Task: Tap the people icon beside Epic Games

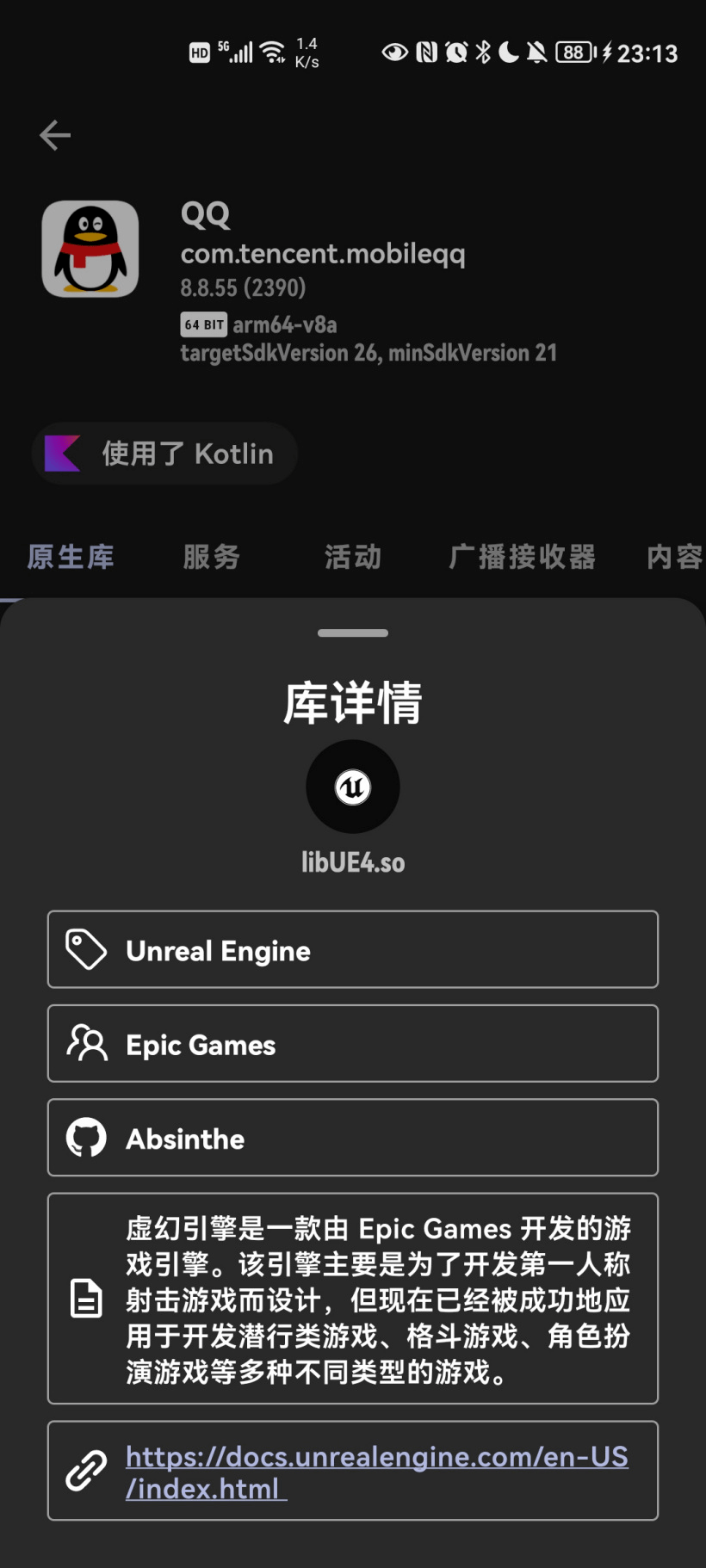Action: click(87, 1043)
